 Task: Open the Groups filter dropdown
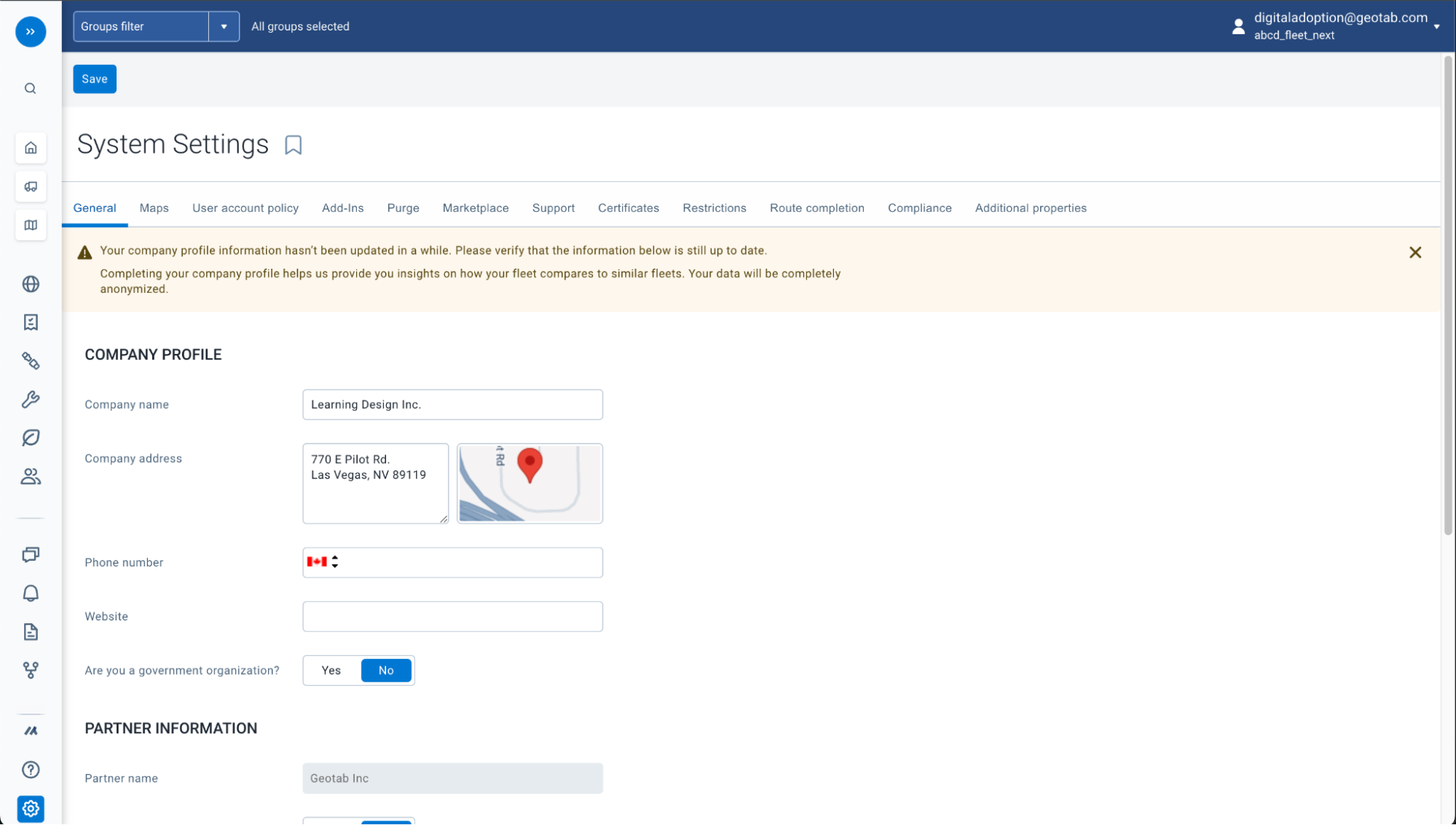(x=224, y=26)
